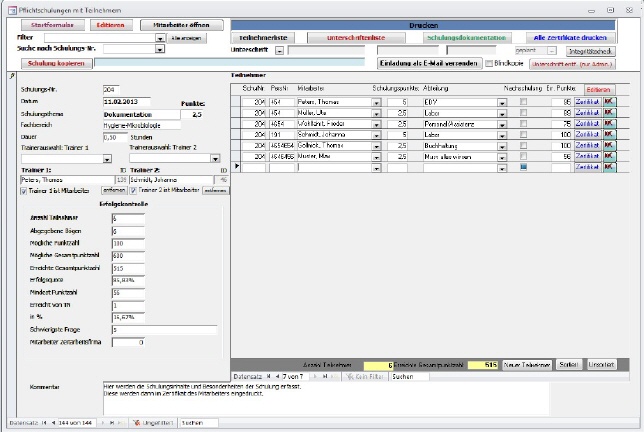
Task: Click the form icon in the window title bar
Action: [12, 10]
